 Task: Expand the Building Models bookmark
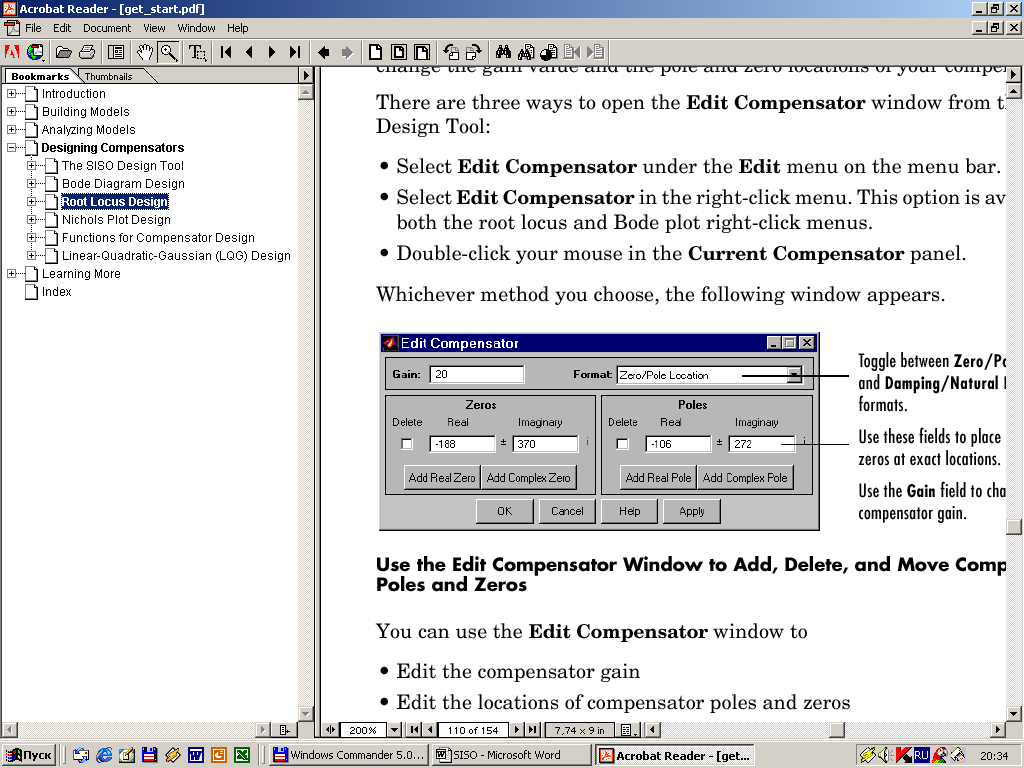[x=12, y=112]
